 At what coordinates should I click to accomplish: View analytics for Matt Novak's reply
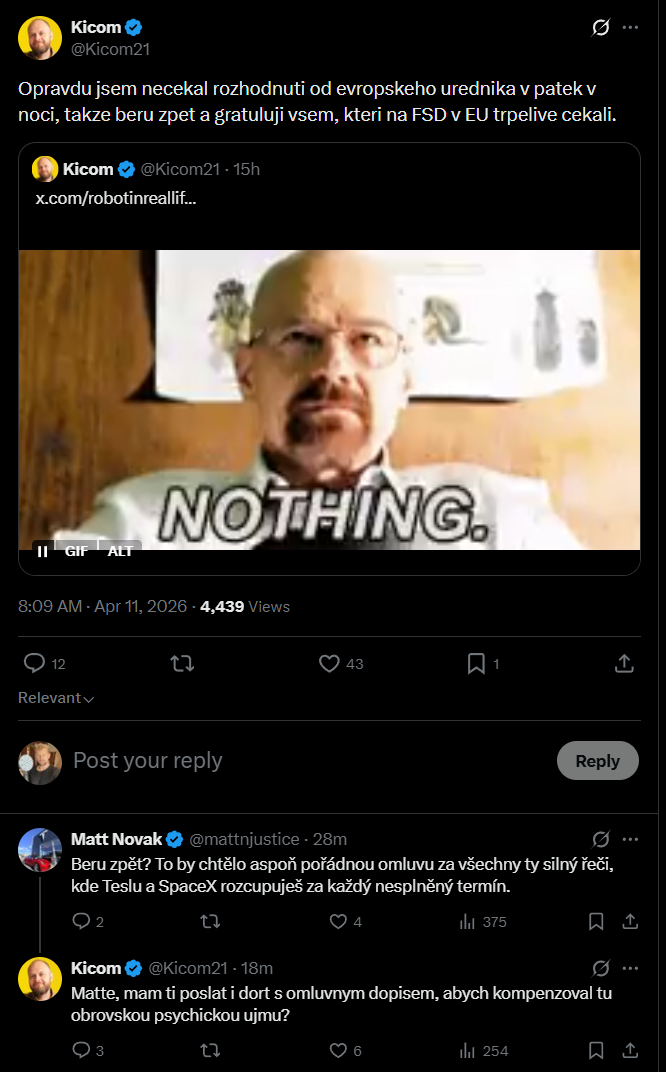pos(468,921)
